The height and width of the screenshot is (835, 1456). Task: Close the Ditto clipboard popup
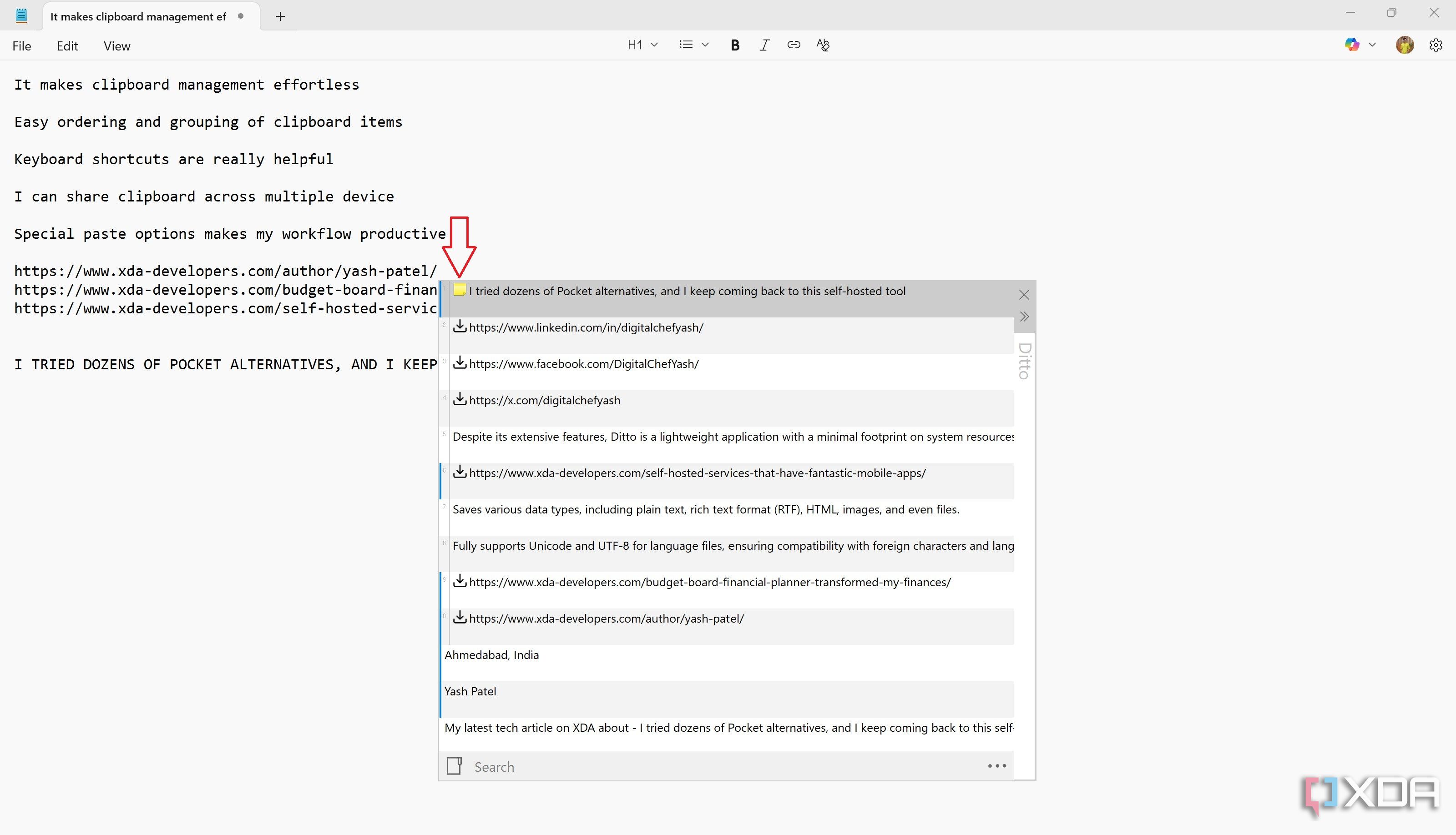[x=1024, y=295]
